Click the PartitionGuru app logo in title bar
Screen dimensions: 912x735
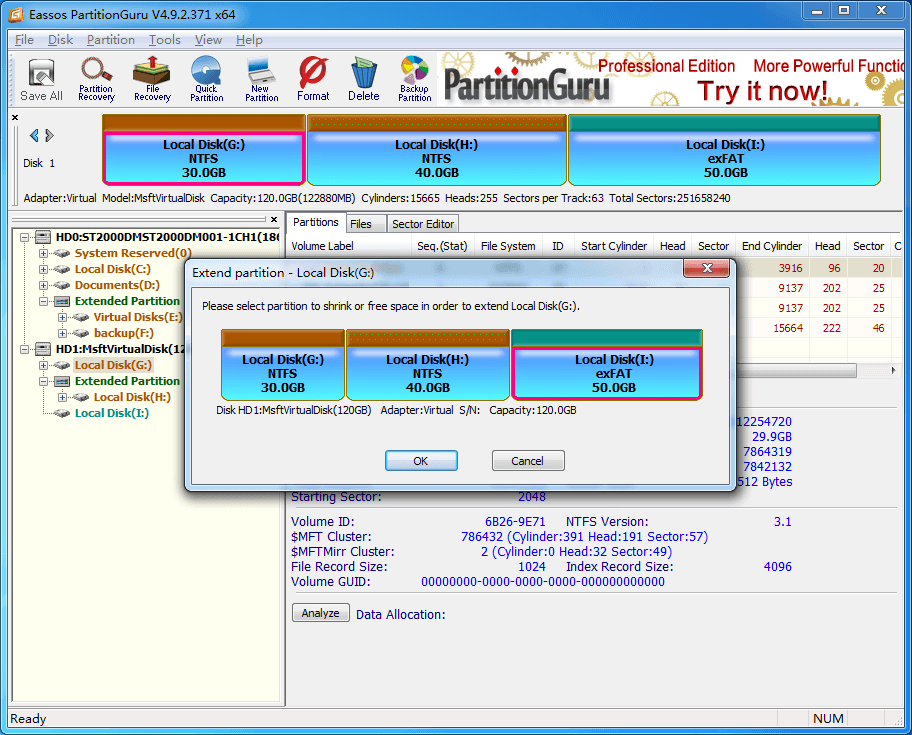tap(16, 14)
